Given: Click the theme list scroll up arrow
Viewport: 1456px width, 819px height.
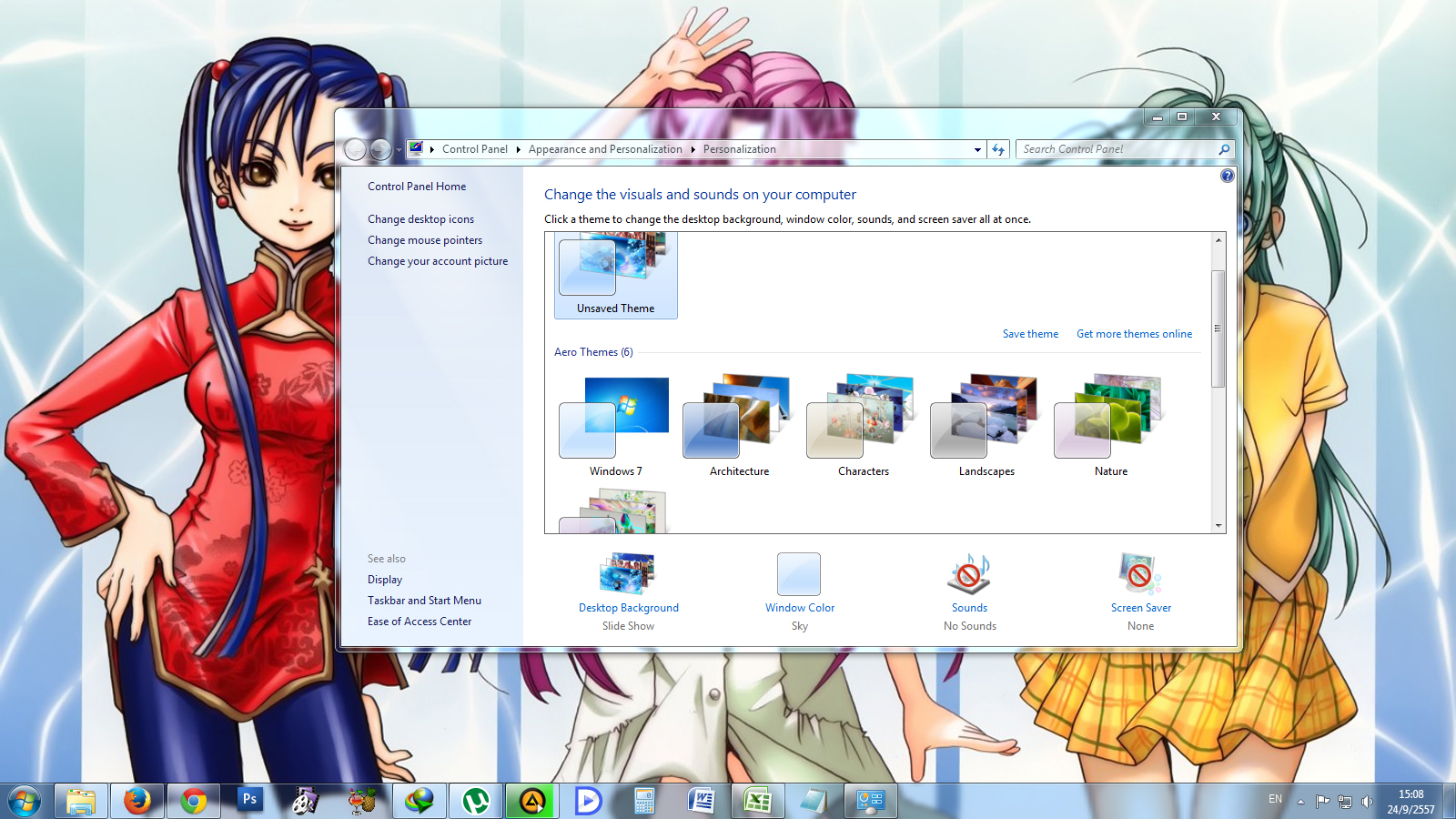Looking at the screenshot, I should click(1218, 240).
